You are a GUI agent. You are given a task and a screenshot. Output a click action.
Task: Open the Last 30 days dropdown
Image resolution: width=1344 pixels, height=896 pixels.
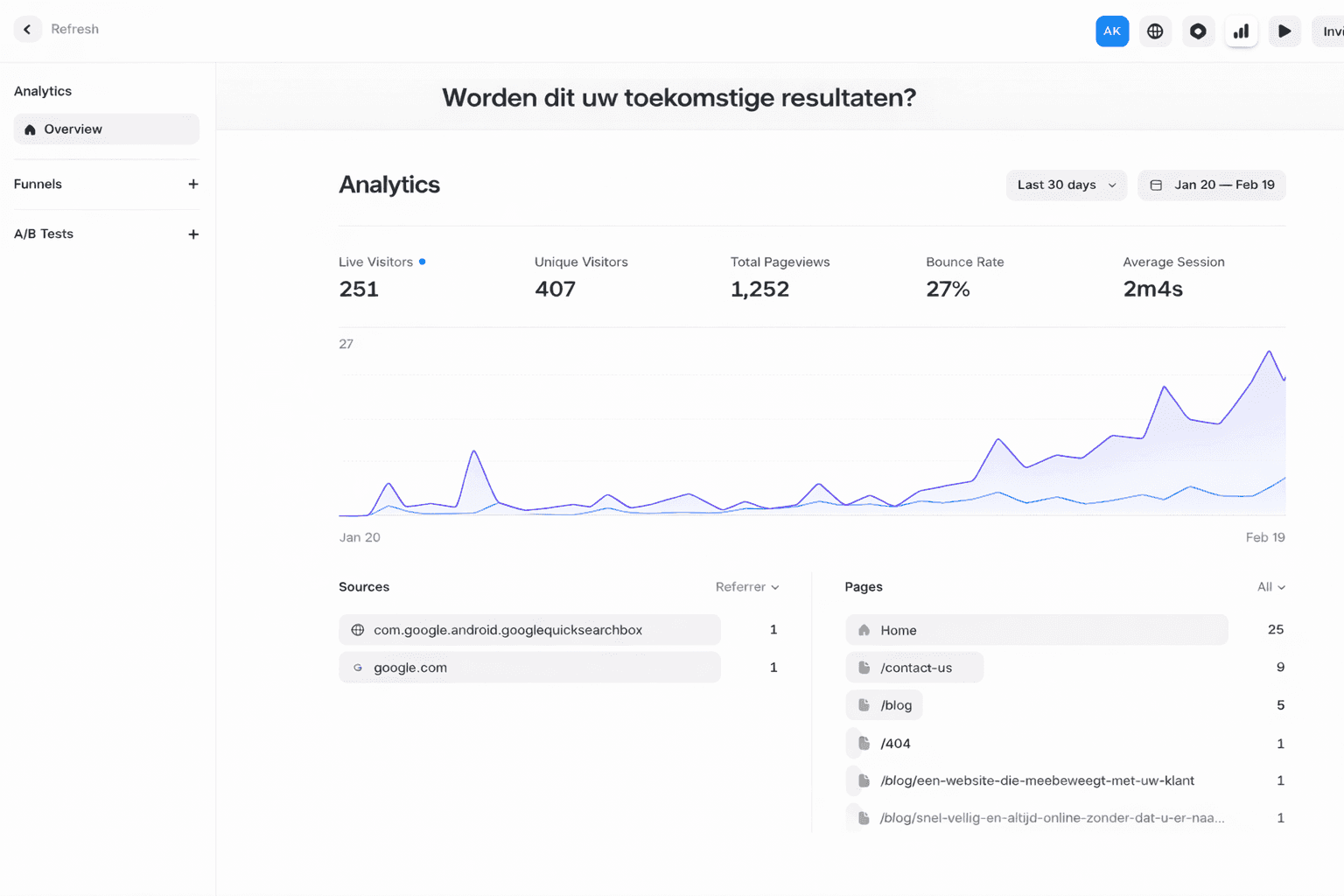(1066, 185)
